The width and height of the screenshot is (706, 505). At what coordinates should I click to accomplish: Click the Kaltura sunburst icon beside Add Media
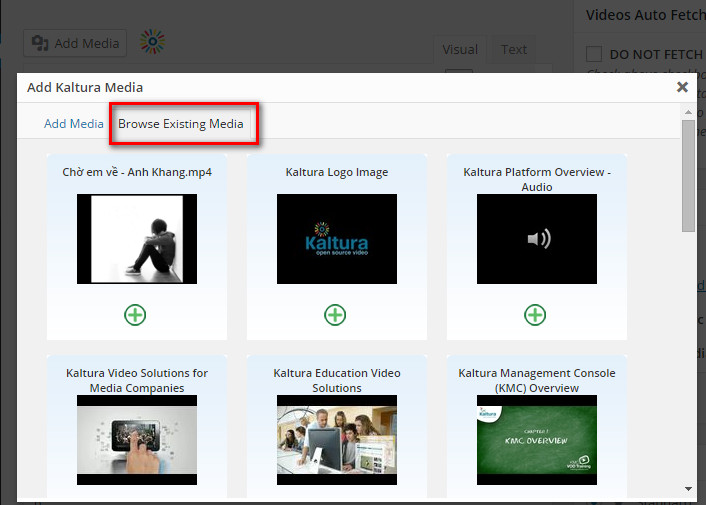pos(153,42)
